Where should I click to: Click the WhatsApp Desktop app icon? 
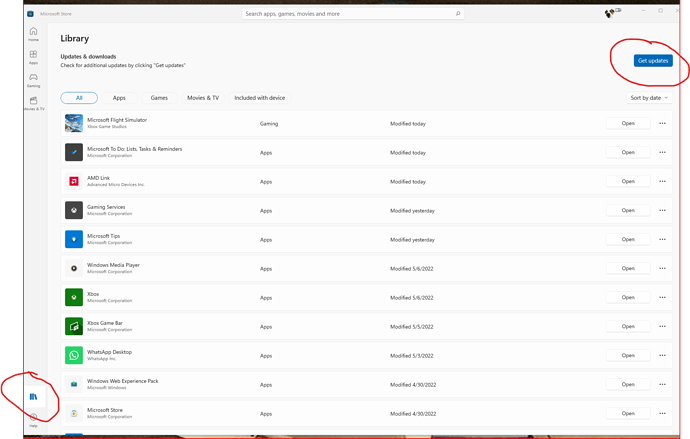pyautogui.click(x=74, y=355)
